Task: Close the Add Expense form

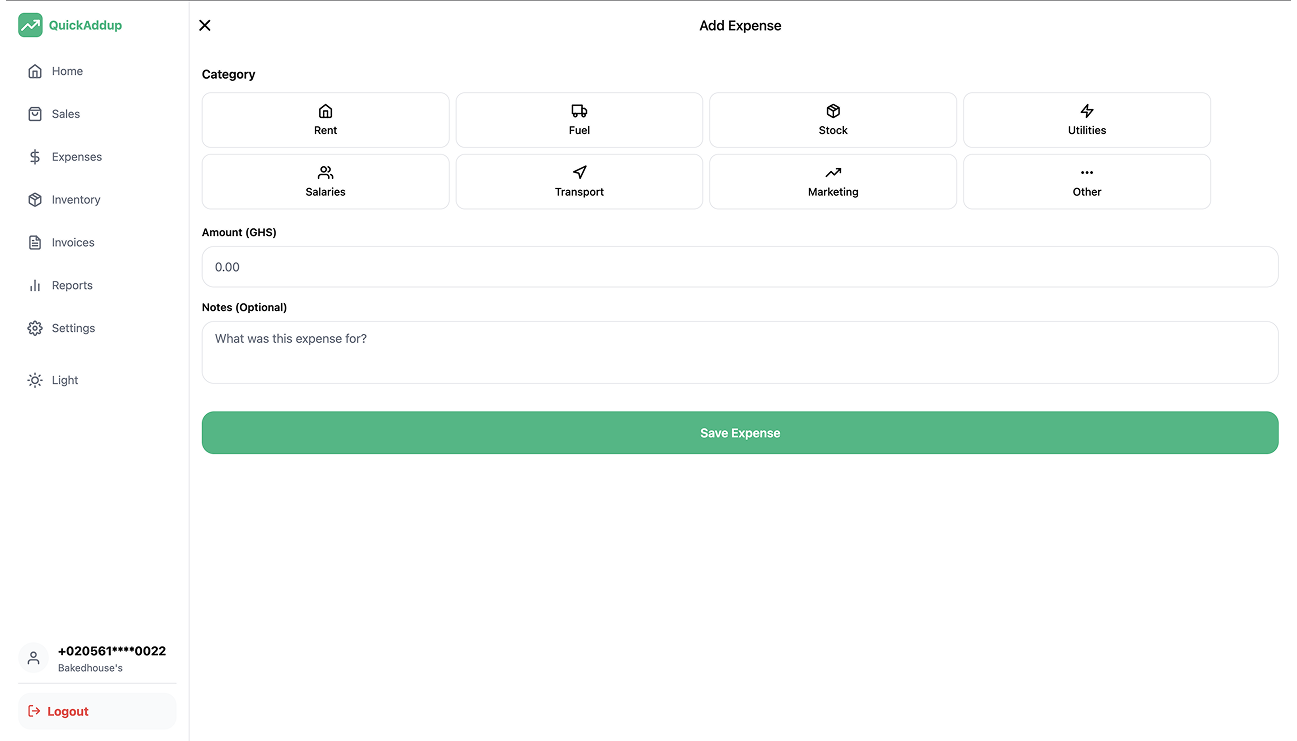Action: click(x=205, y=25)
